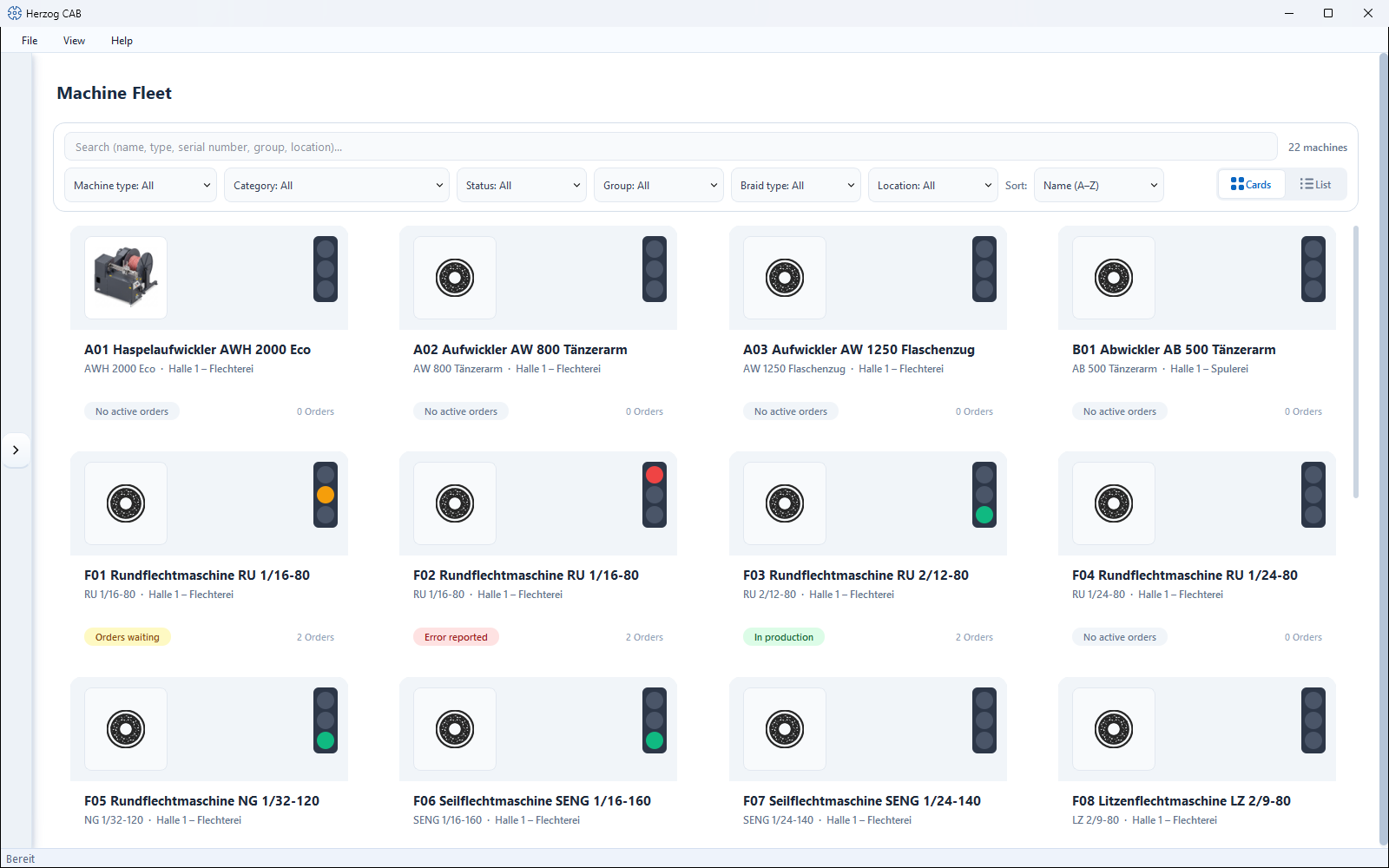Viewport: 1389px width, 868px height.
Task: Click the F07 Seilflechtmaschine braid icon
Action: (x=785, y=729)
